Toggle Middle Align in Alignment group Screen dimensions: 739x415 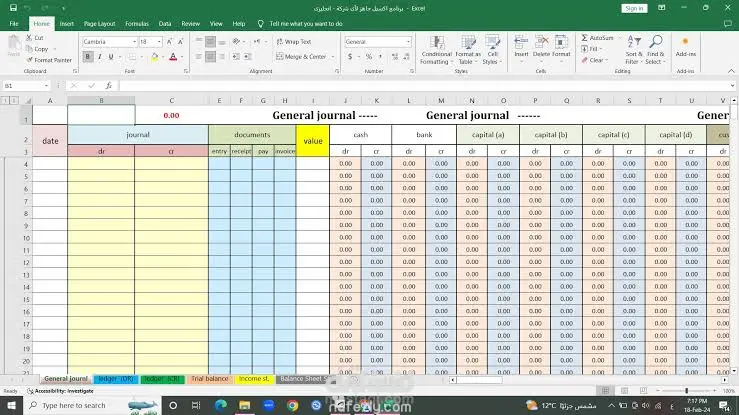click(x=210, y=42)
